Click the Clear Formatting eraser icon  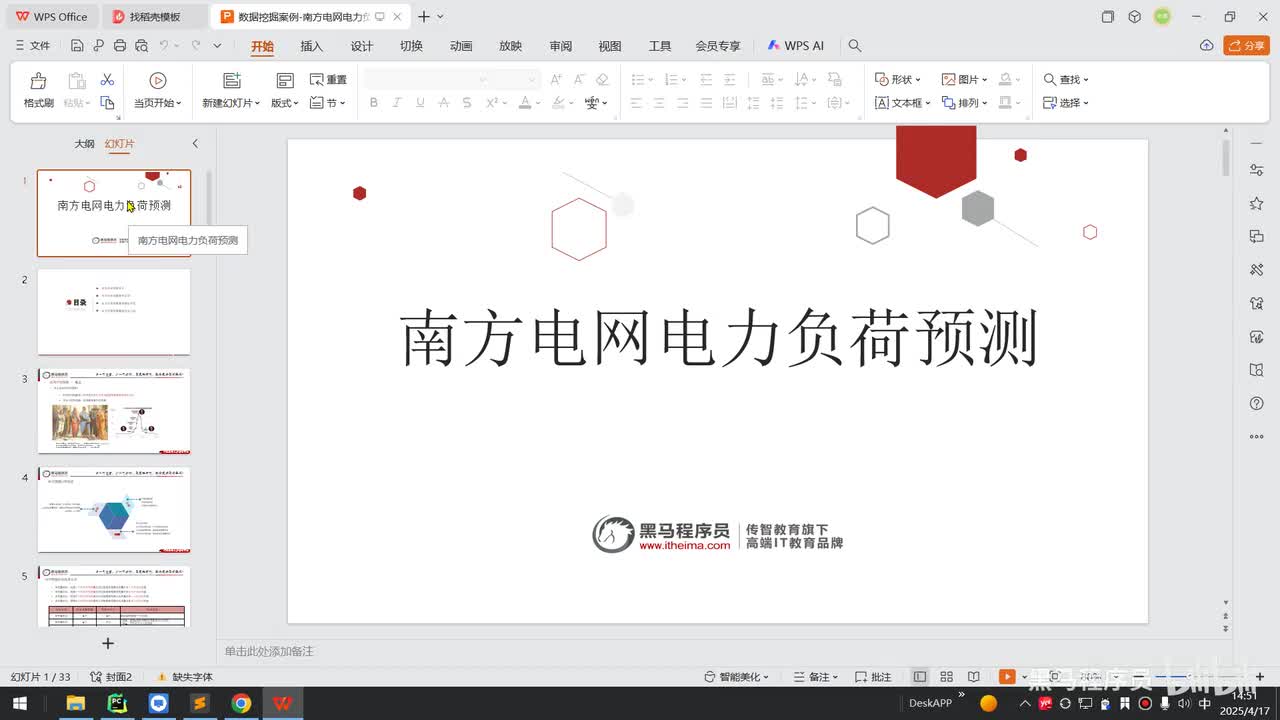pos(602,79)
